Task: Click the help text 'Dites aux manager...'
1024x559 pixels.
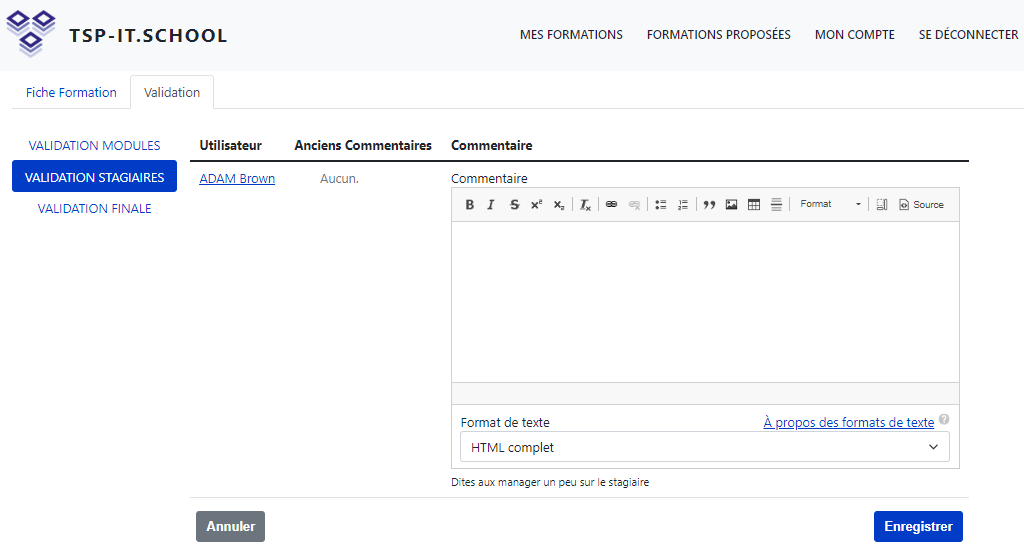Action: [x=550, y=483]
